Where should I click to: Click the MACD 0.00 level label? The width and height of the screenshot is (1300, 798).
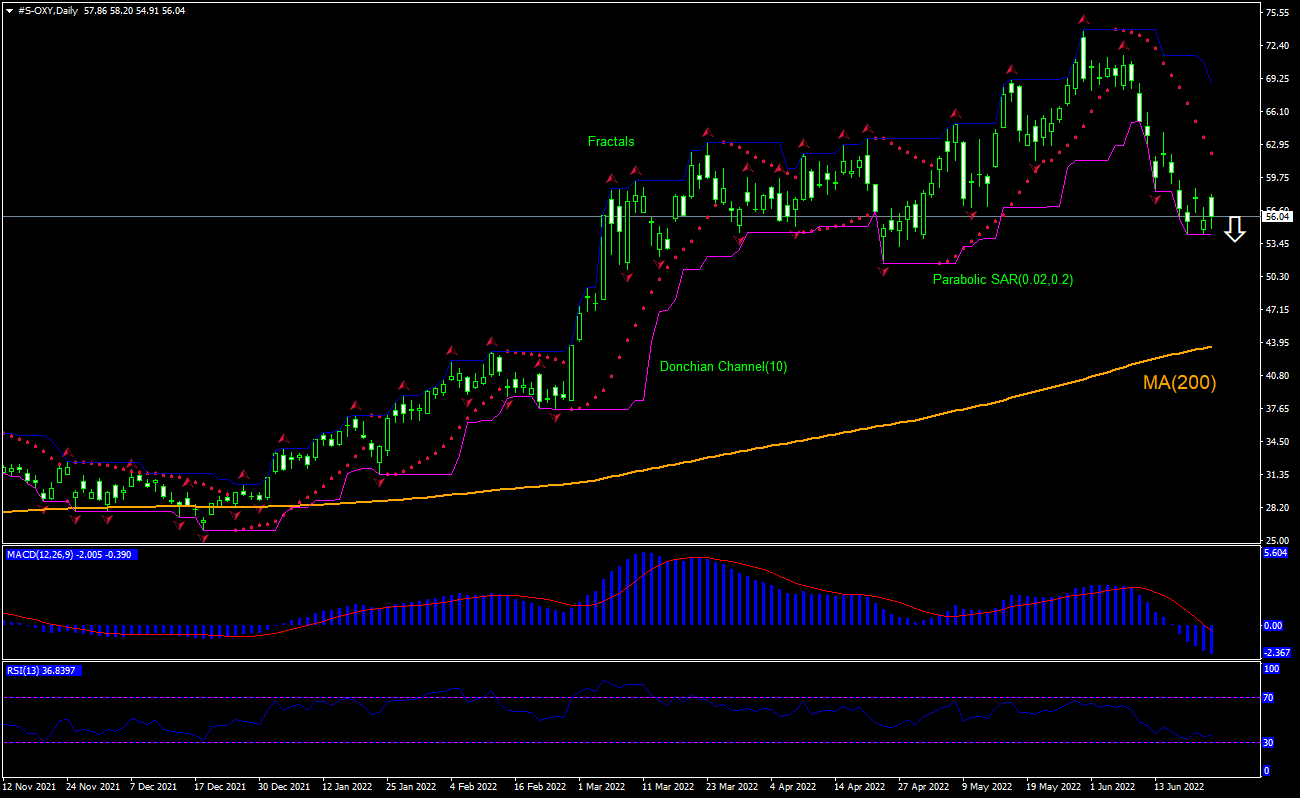click(1273, 626)
